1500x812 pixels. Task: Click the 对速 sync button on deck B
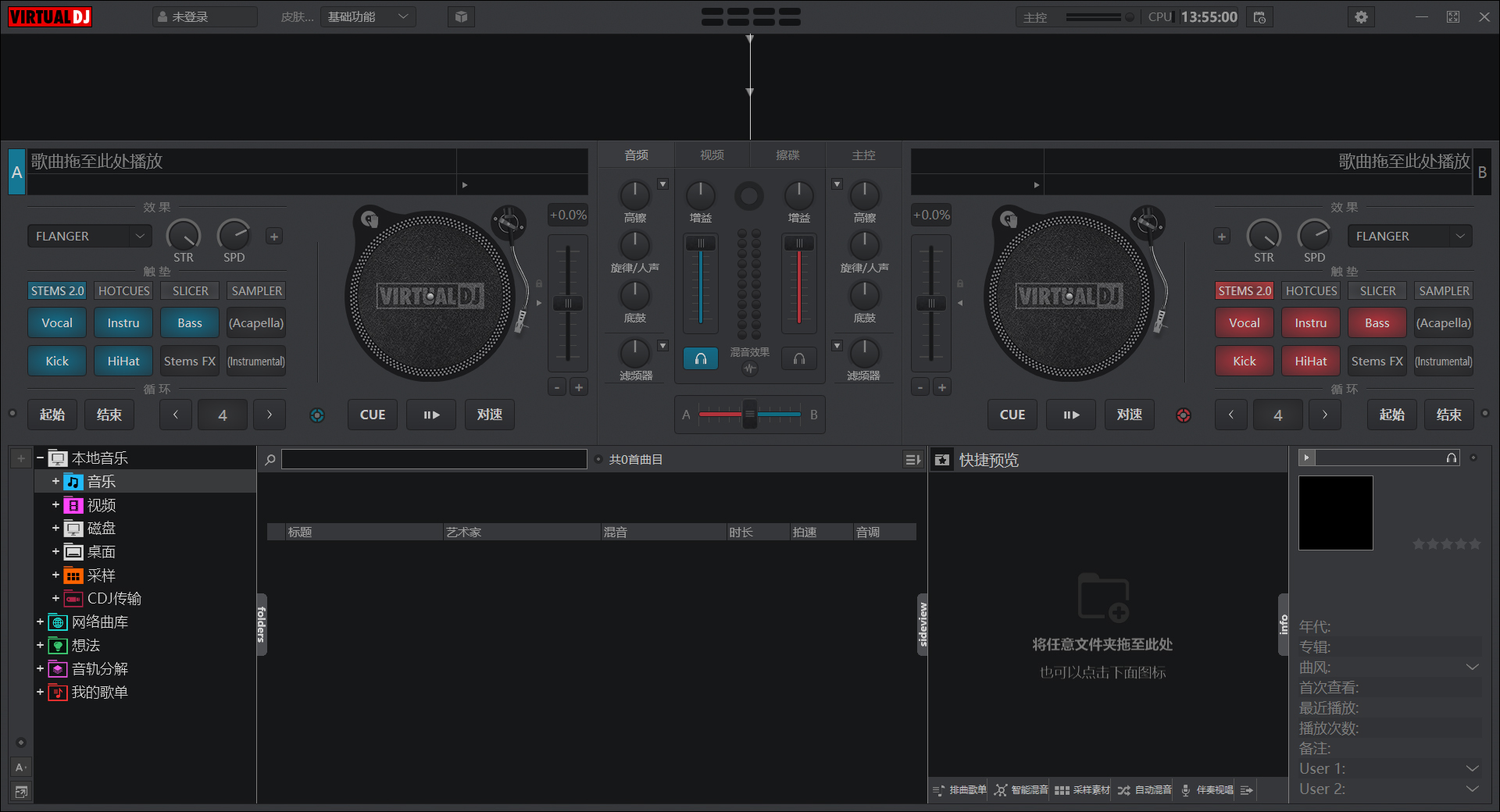point(1129,415)
